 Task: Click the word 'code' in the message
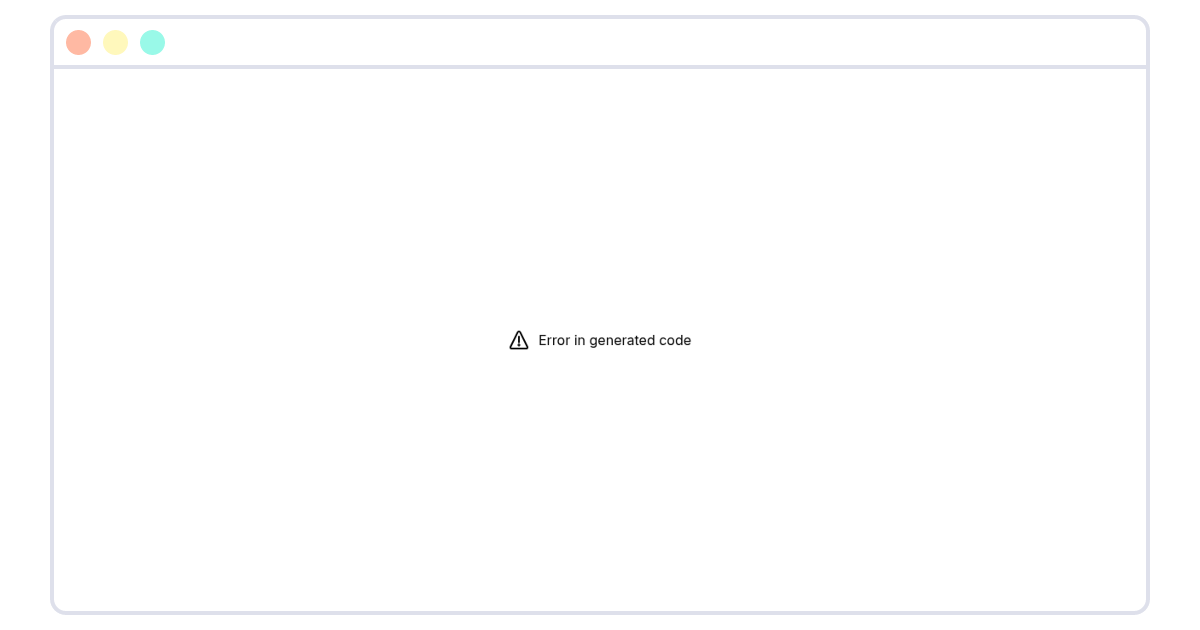pos(674,340)
